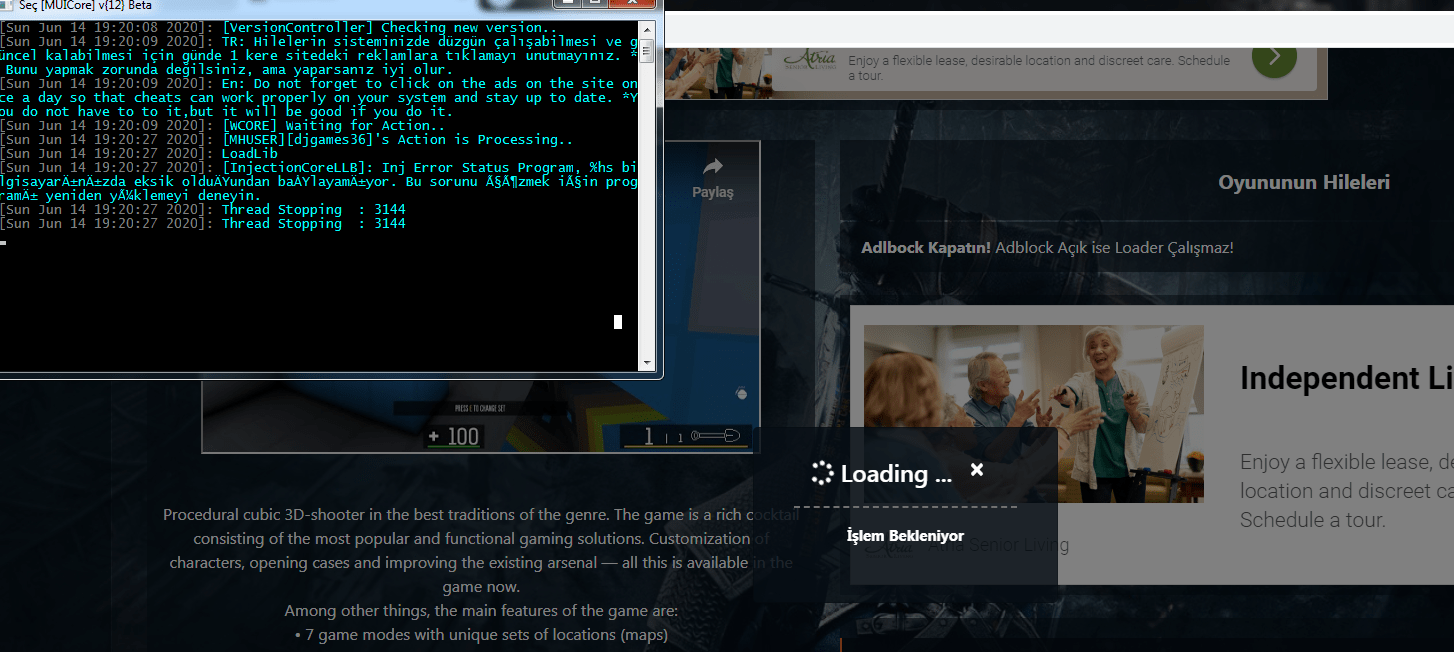The image size is (1454, 652).
Task: Click '7 game modes' bullet text
Action: pos(481,634)
